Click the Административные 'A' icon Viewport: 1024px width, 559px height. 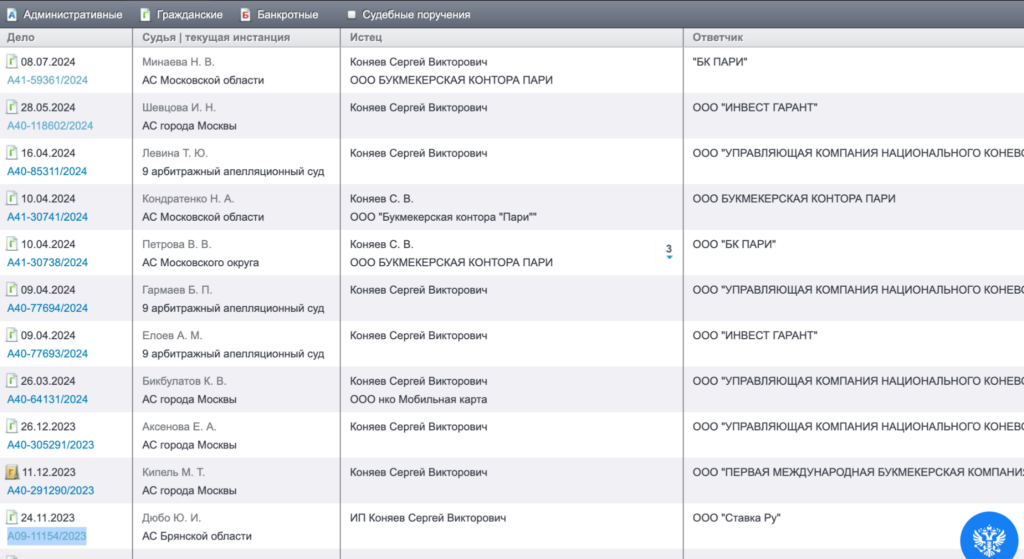[12, 14]
